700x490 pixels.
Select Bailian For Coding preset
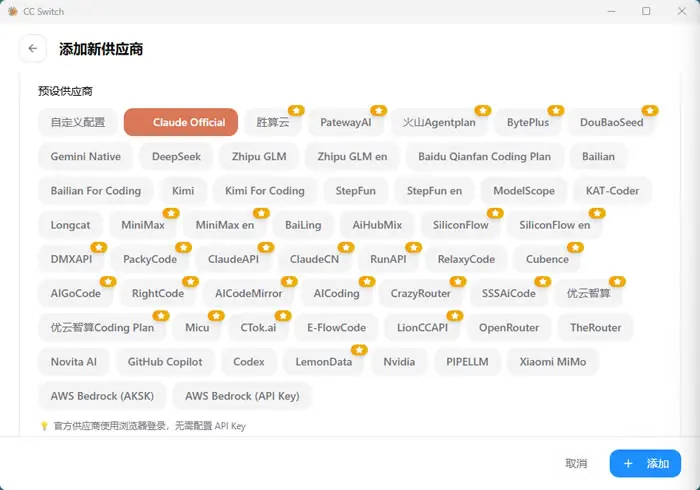pos(96,191)
